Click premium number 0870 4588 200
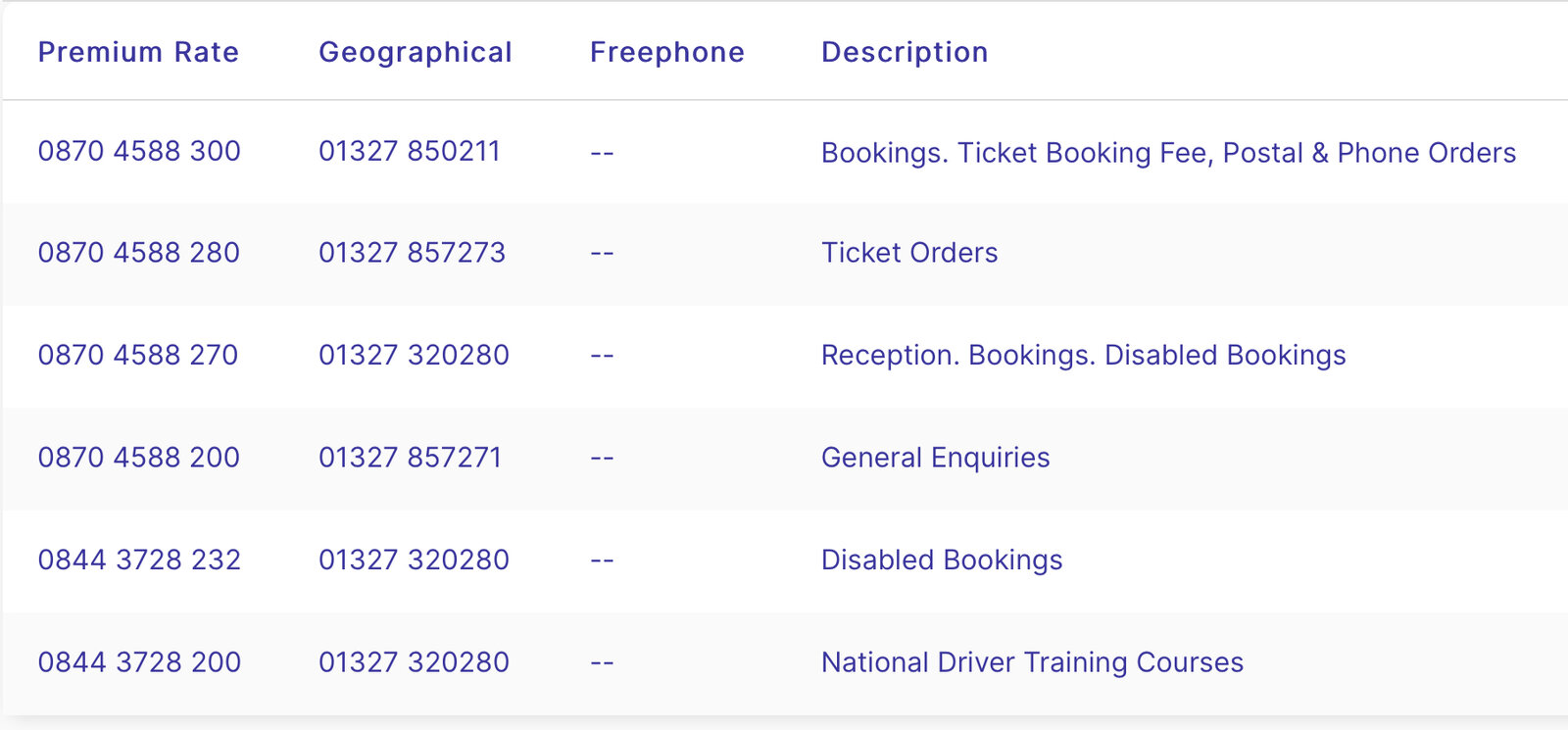 139,458
